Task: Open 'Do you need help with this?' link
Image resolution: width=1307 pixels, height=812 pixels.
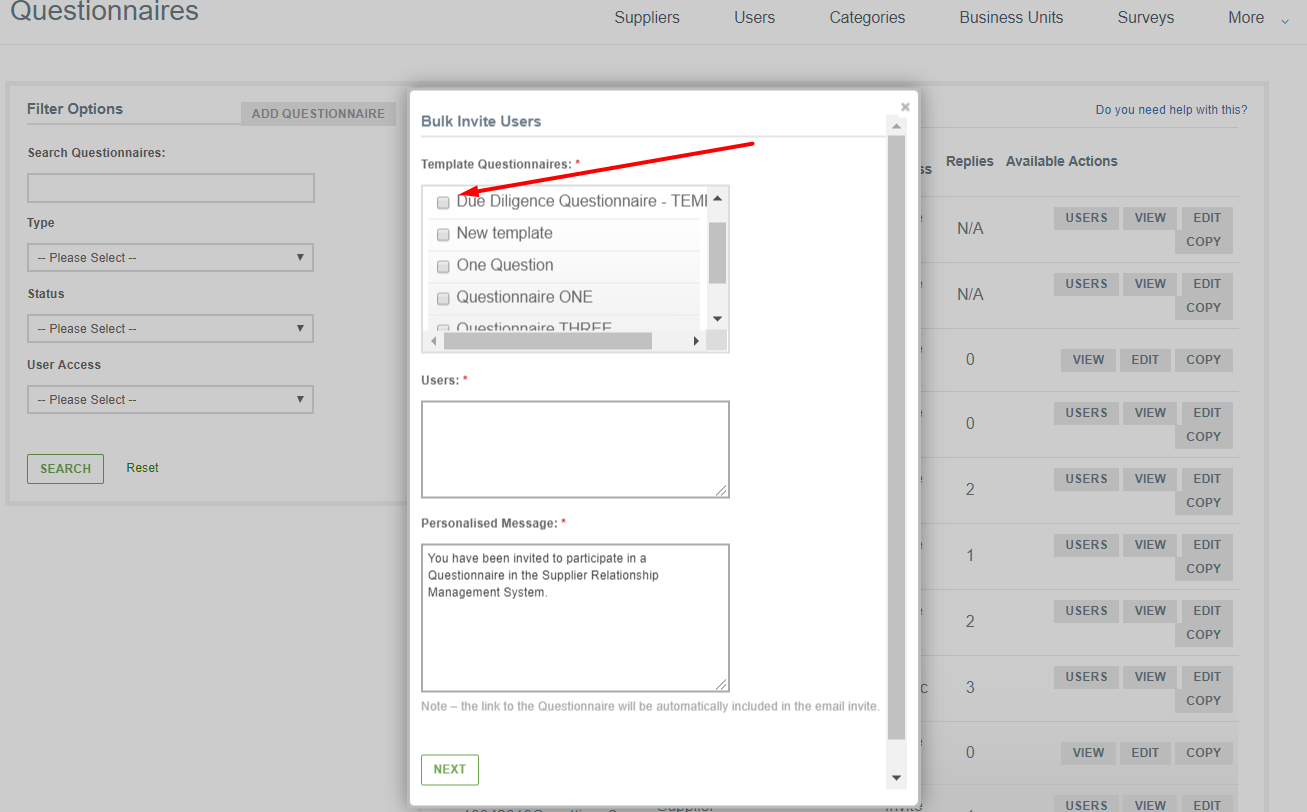Action: [1171, 110]
